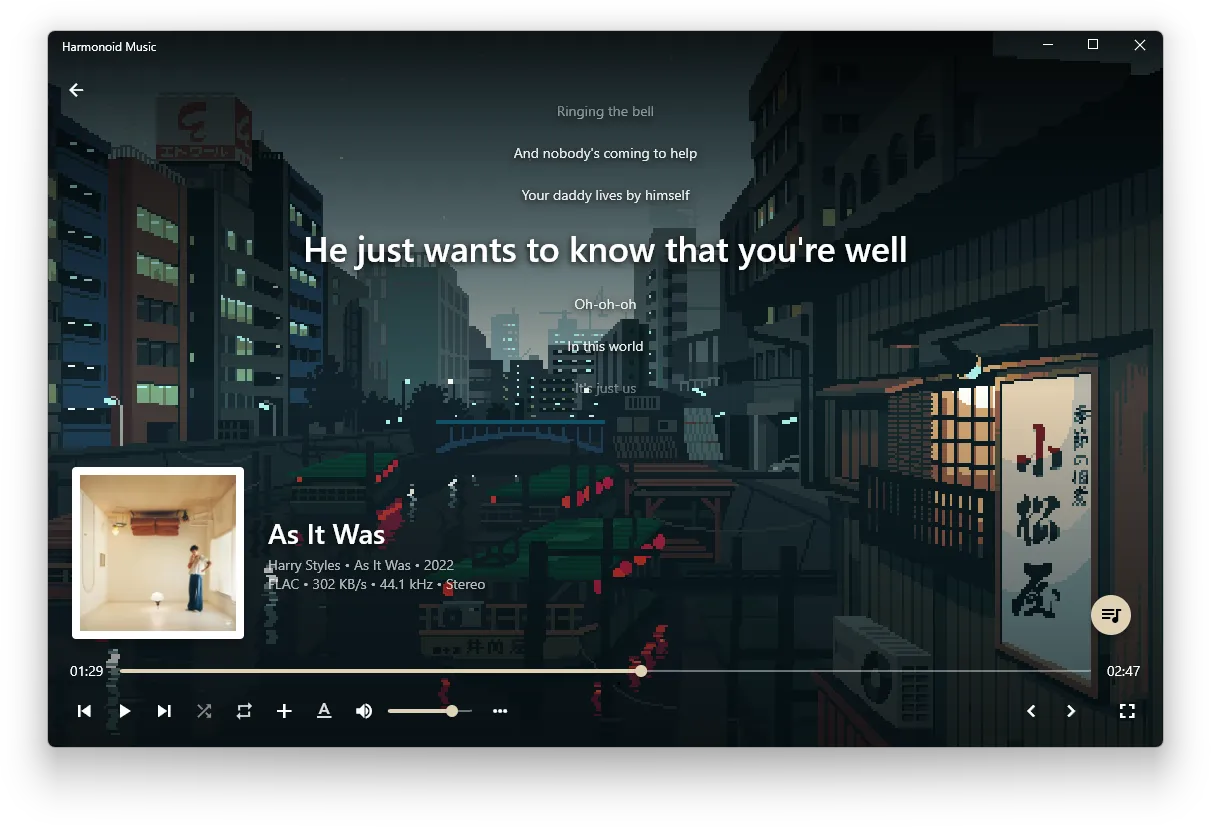This screenshot has width=1211, height=827.
Task: Enter fullscreen mode
Action: click(x=1127, y=711)
